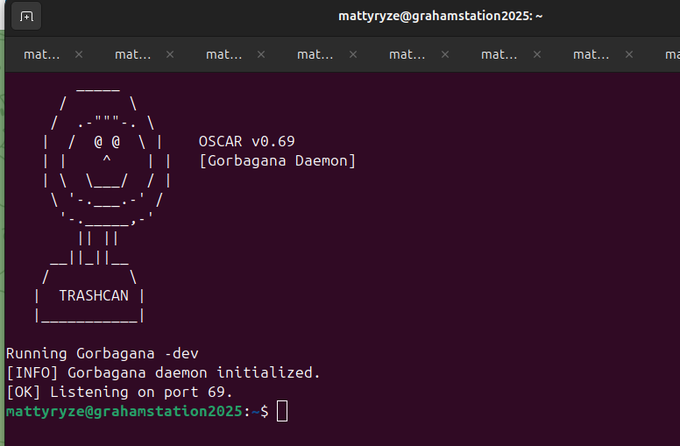Switch to the fifth 'mat...' terminal tab
The width and height of the screenshot is (680, 446).
(407, 55)
